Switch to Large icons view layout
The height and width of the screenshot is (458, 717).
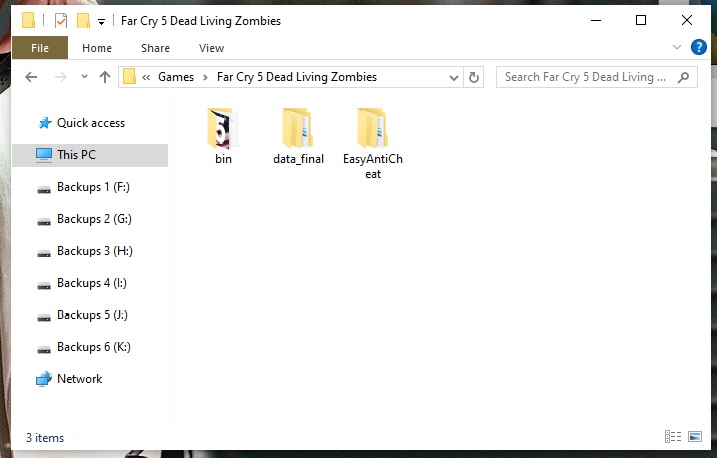695,437
